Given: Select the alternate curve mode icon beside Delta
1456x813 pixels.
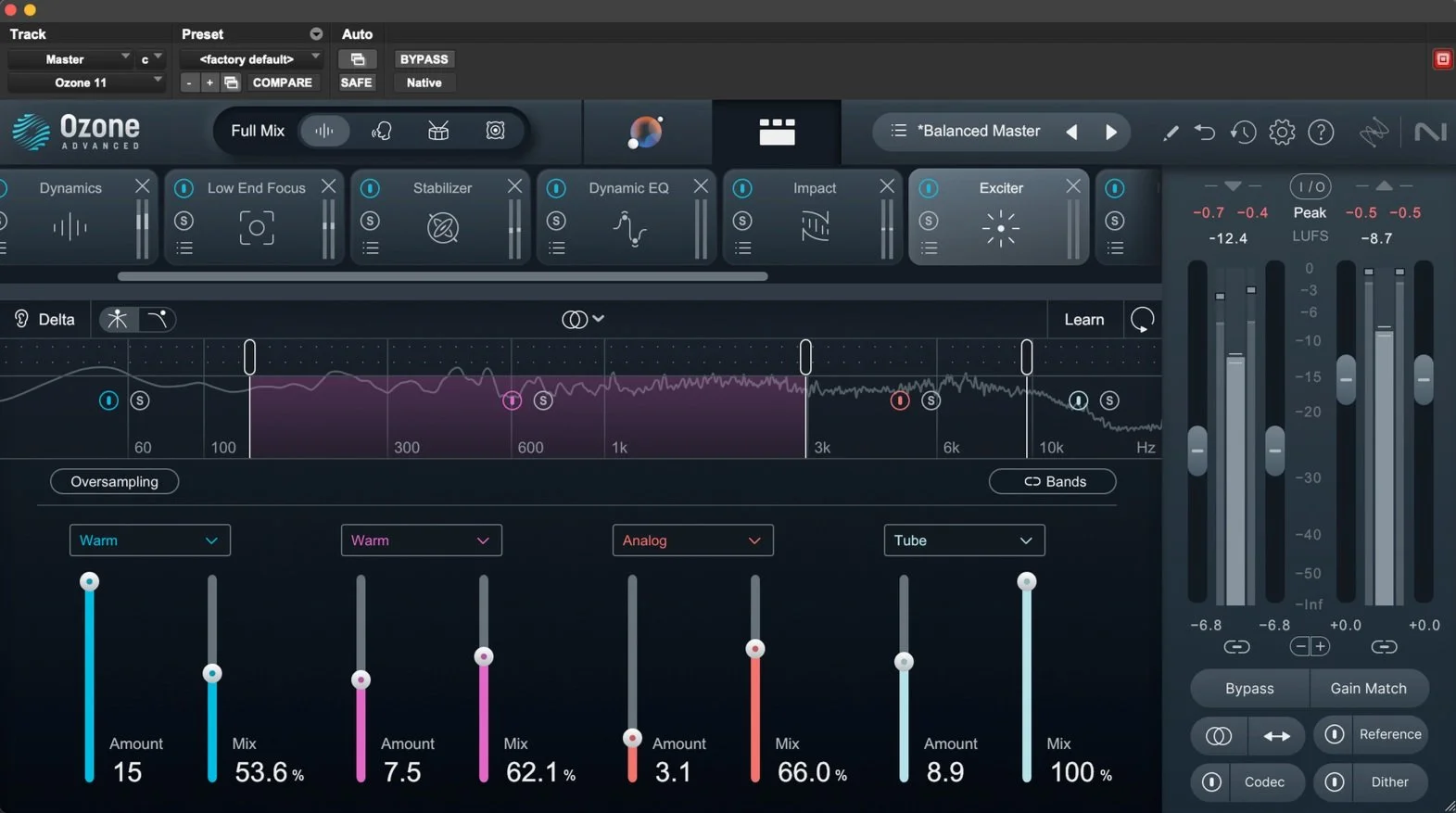Looking at the screenshot, I should 158,319.
